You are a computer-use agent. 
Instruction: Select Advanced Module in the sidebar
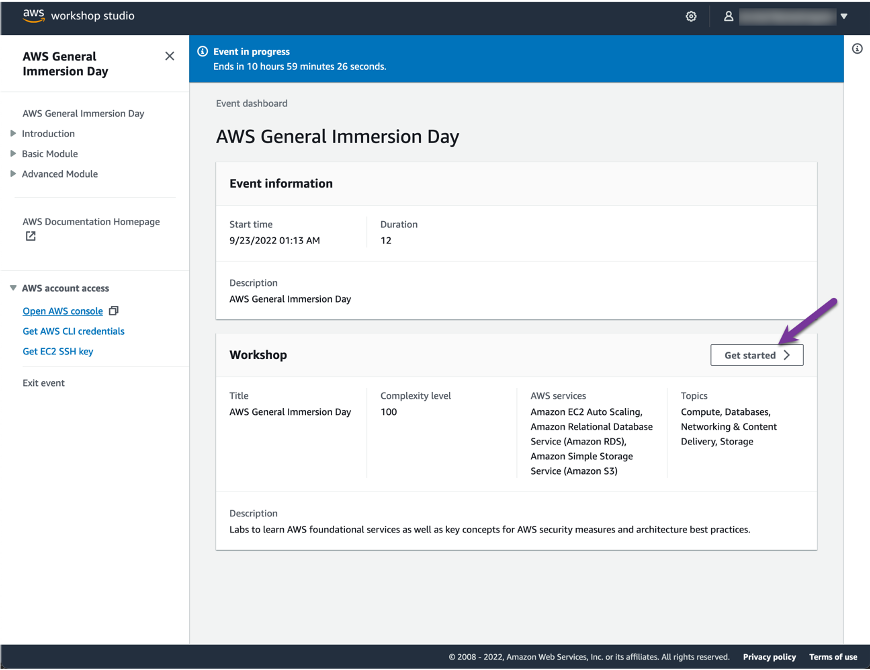pyautogui.click(x=60, y=174)
